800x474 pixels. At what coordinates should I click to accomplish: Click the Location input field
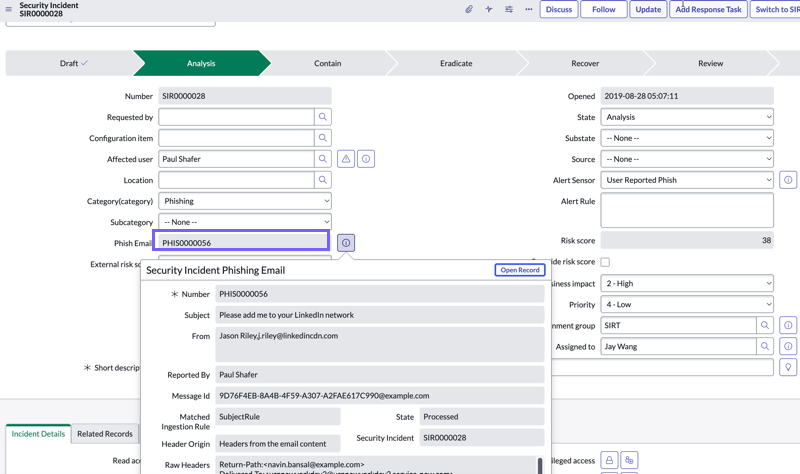[x=236, y=180]
